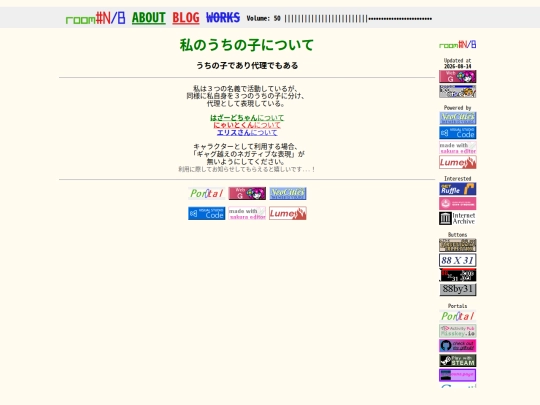Viewport: 540px width, 405px height.
Task: Click the first brown badge under Buttons
Action: (458, 245)
